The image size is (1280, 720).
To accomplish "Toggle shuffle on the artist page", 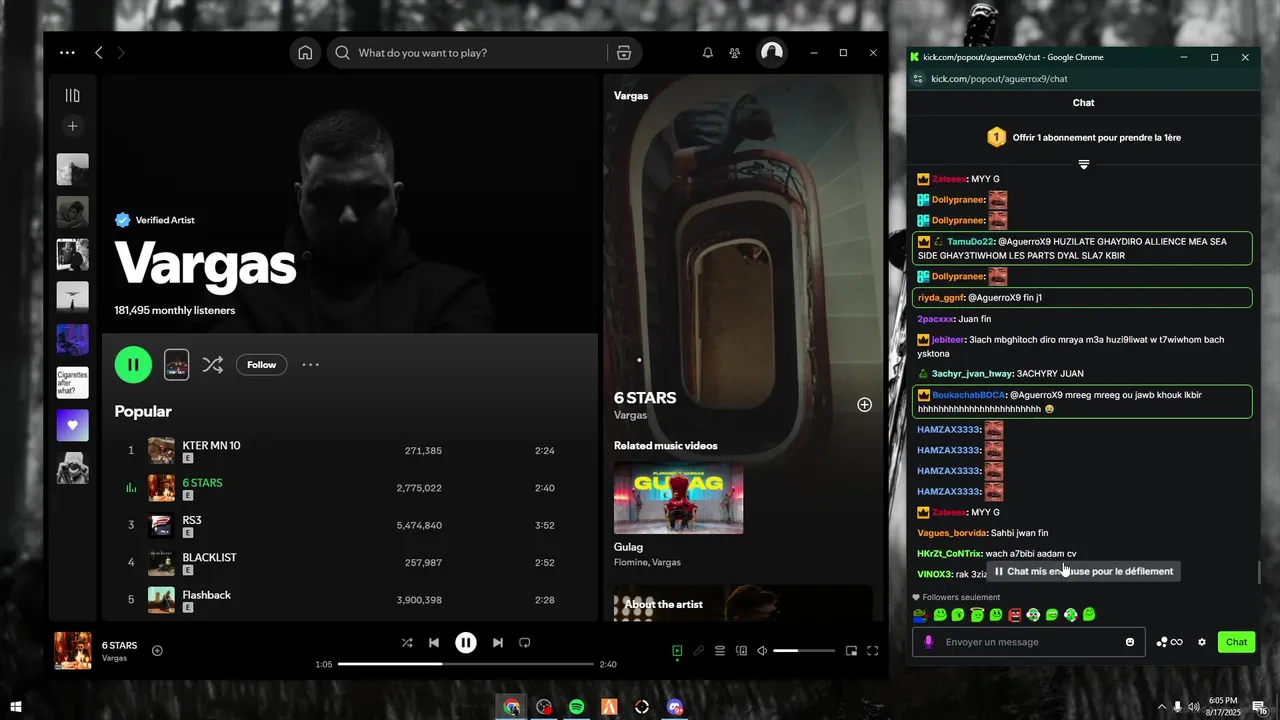I will point(213,365).
